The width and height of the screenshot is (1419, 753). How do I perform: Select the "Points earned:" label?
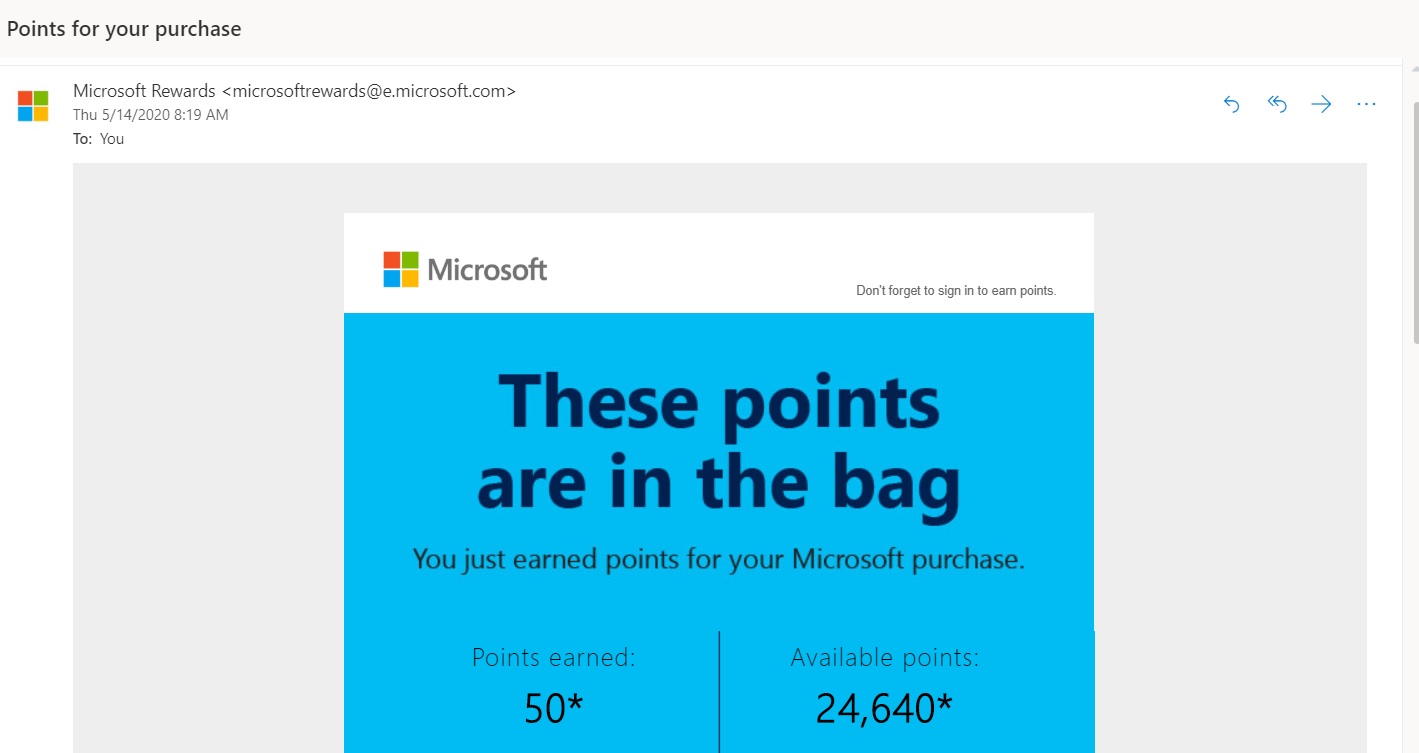[x=554, y=658]
